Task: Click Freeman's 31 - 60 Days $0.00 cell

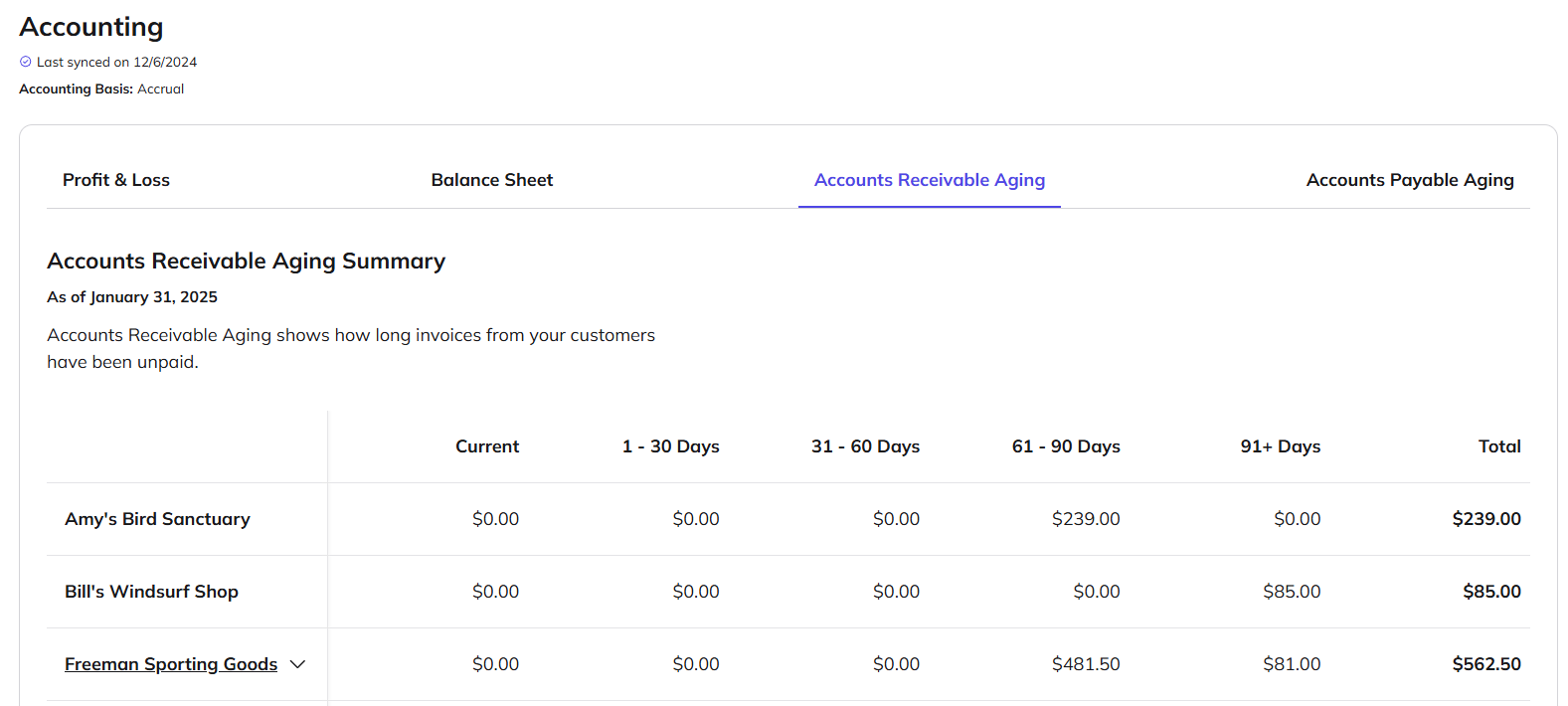Action: tap(896, 664)
